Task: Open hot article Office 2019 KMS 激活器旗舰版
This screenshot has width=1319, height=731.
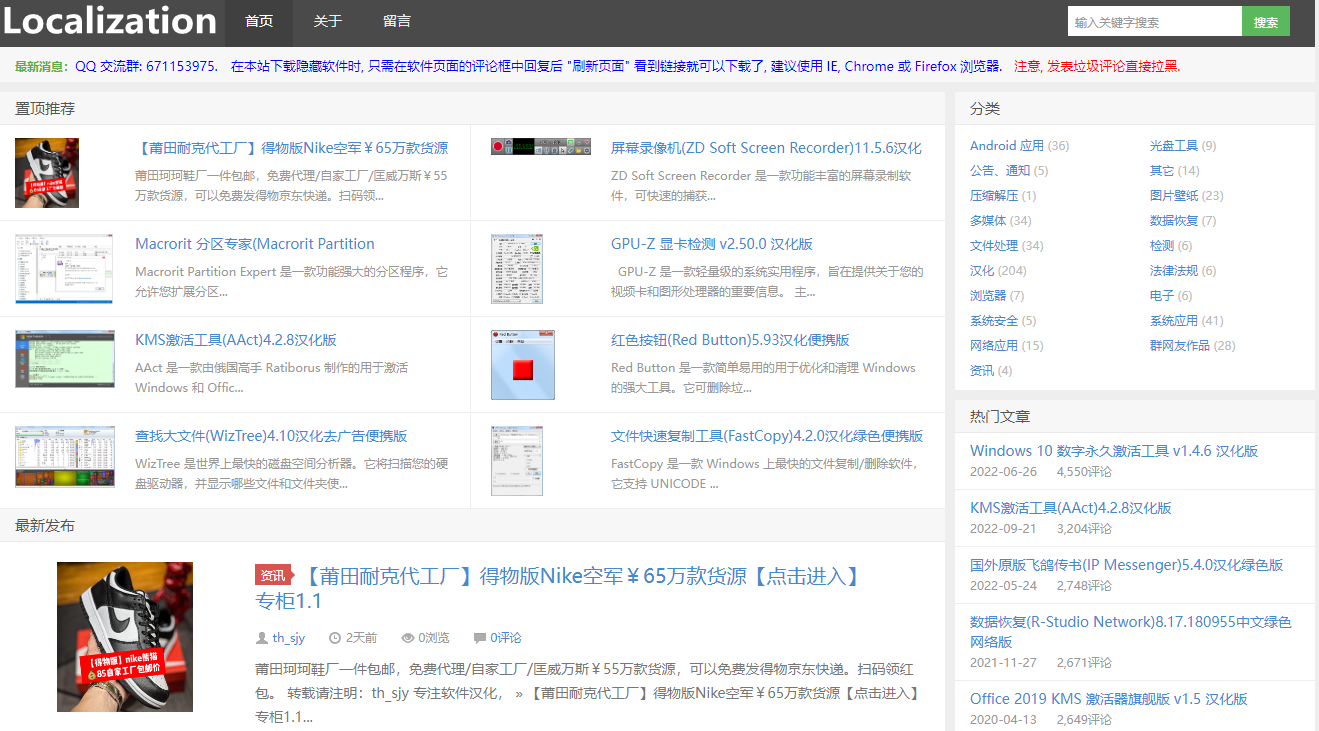Action: click(1109, 699)
